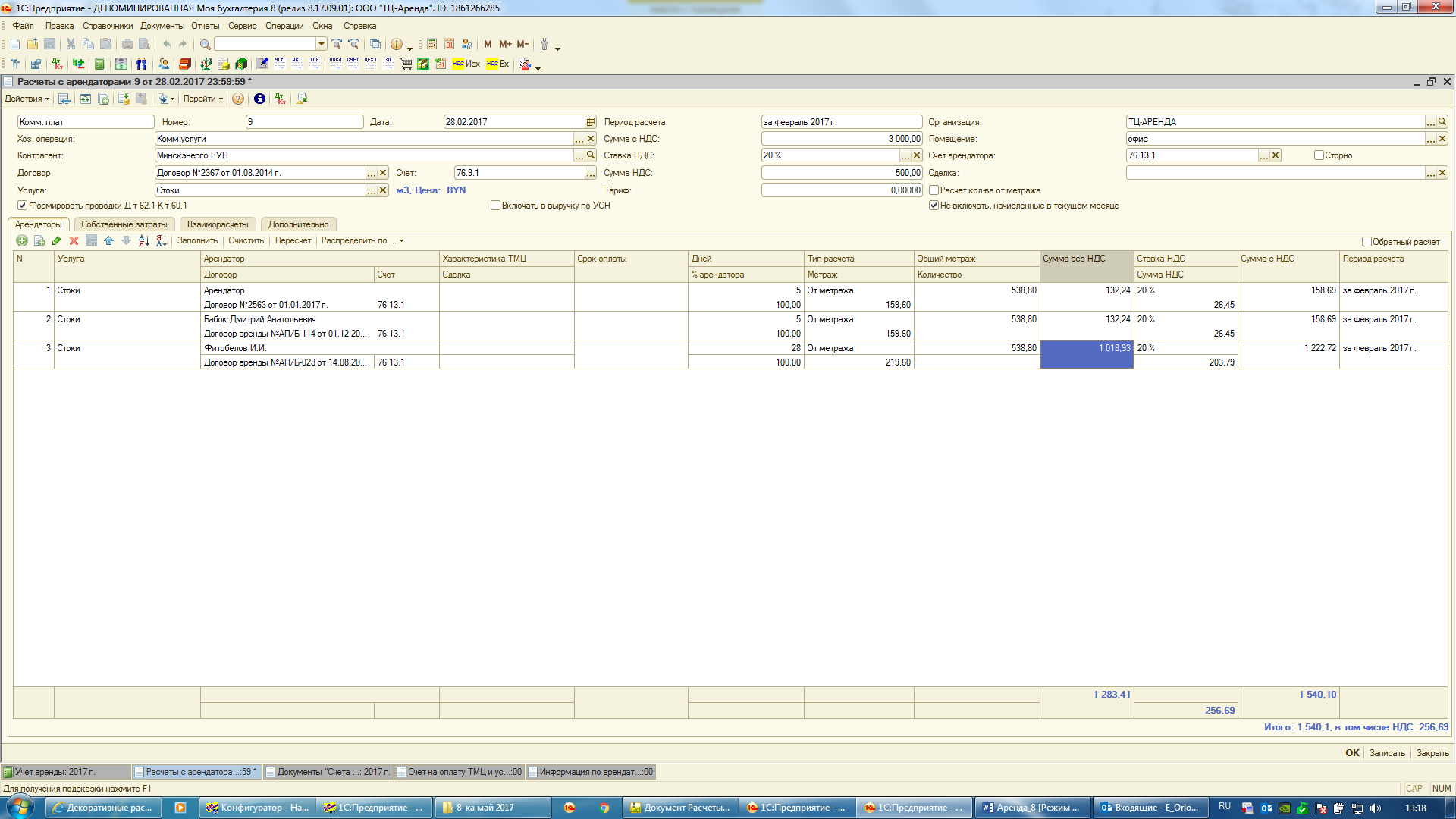Show Дт/Кт postings icon in the document toolbar
Viewport: 1456px width, 819px height.
coord(280,99)
